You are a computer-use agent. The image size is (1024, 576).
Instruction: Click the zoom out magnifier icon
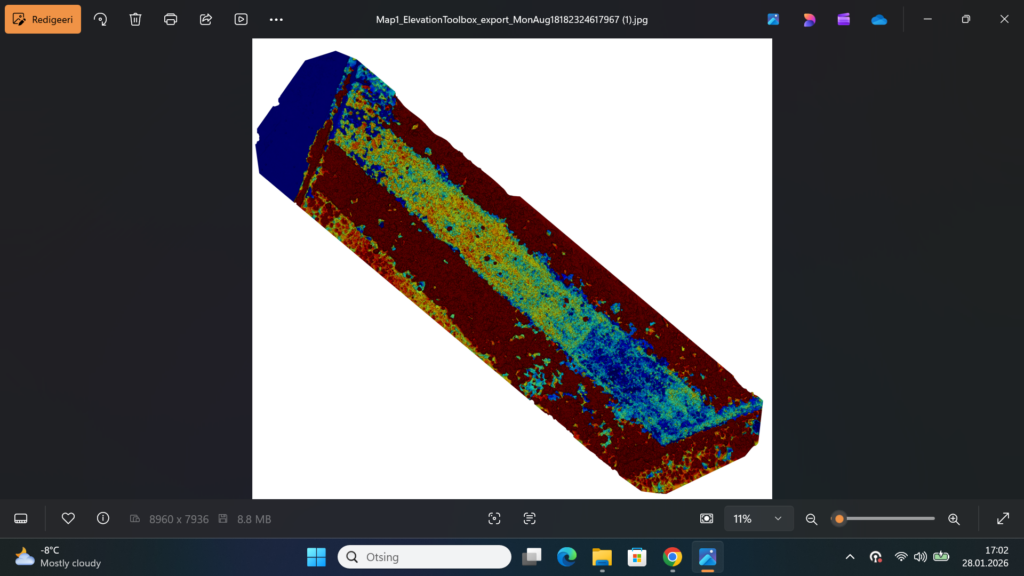click(811, 518)
